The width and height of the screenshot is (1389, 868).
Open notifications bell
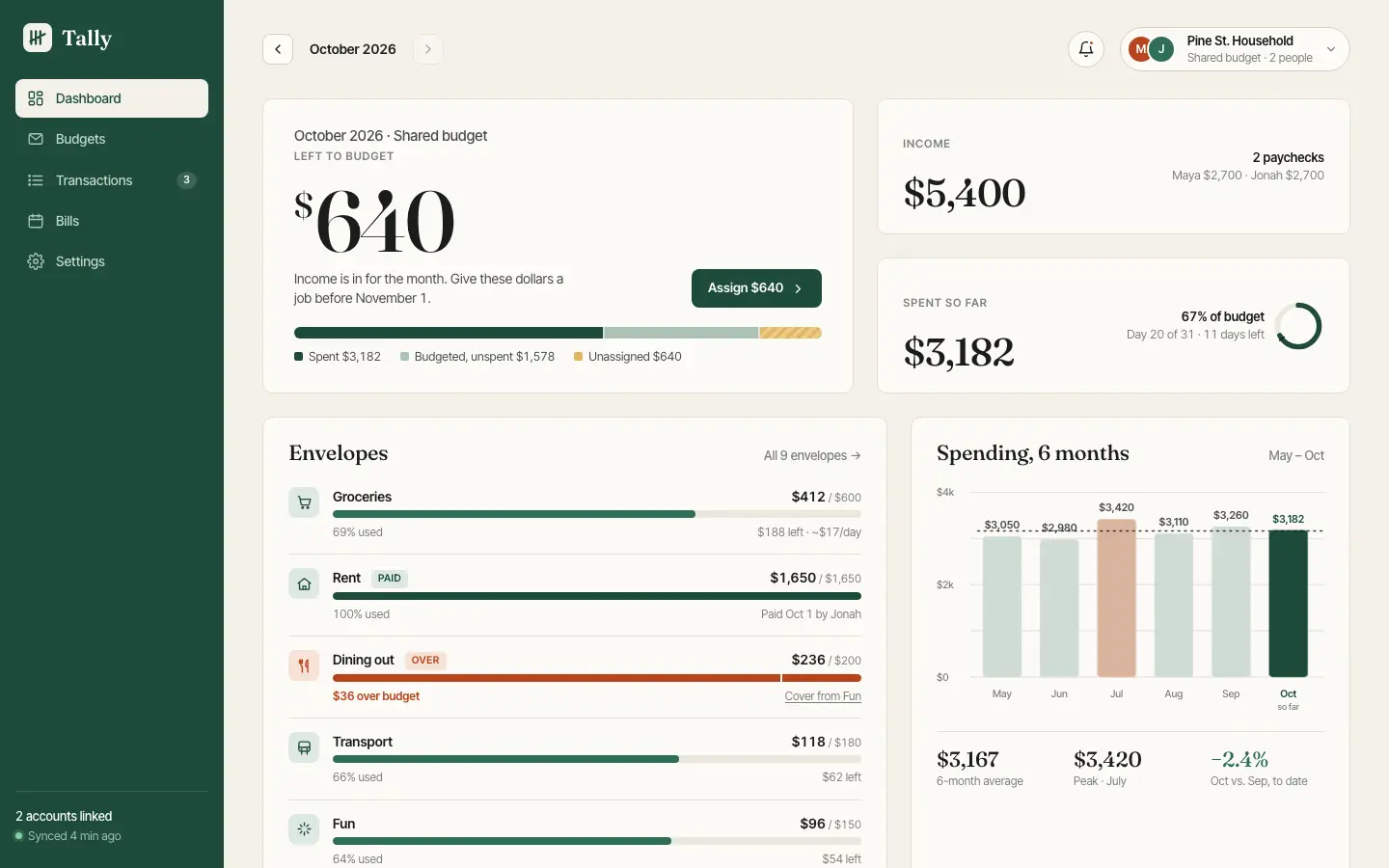click(1086, 49)
